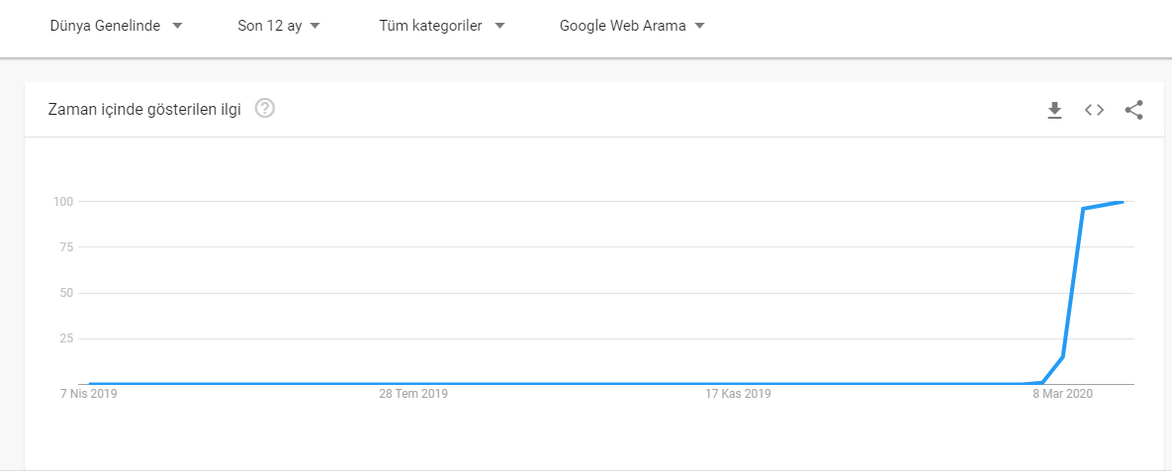Expand the Tüm kategoriler dropdown
This screenshot has height=475, width=1172.
[x=442, y=26]
